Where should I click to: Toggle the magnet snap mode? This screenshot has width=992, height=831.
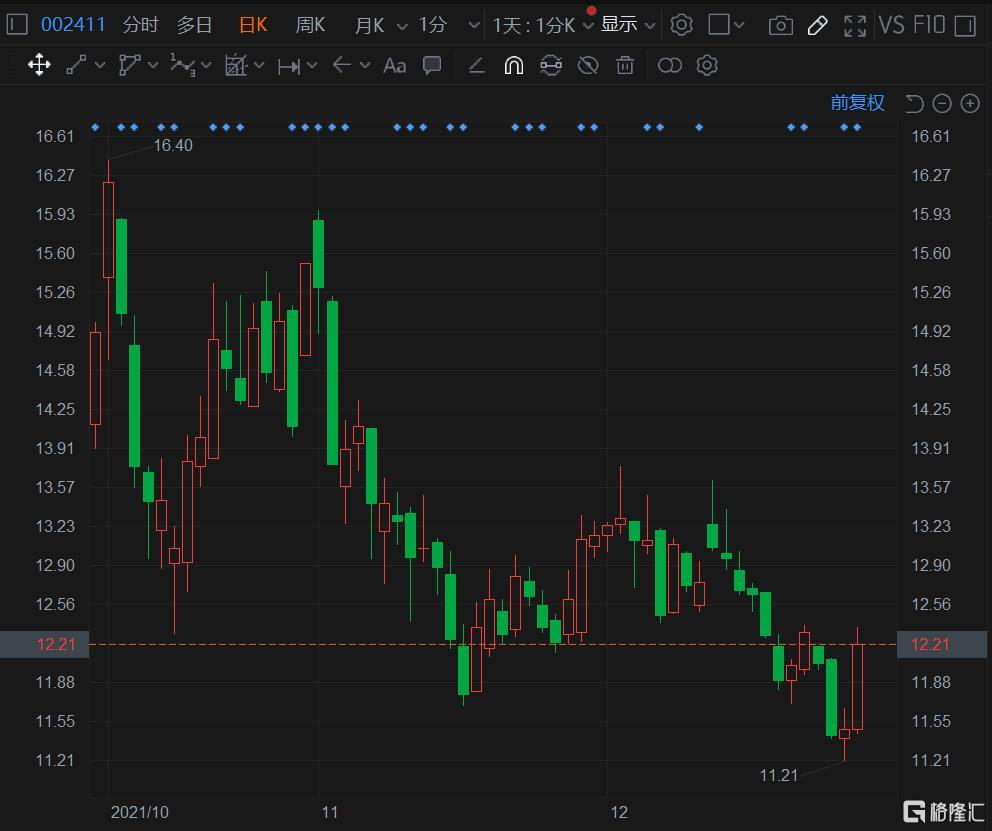514,65
